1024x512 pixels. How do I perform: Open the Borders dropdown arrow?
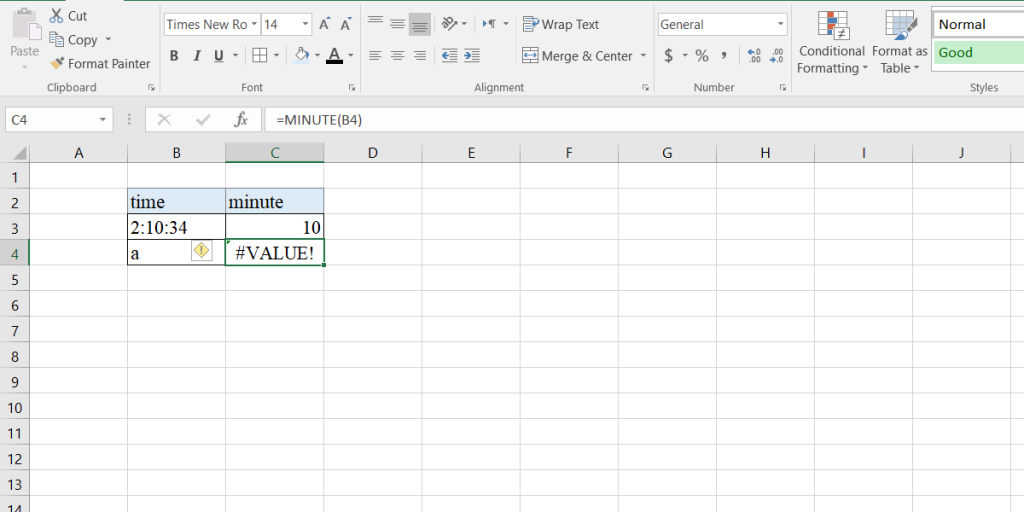click(x=276, y=56)
